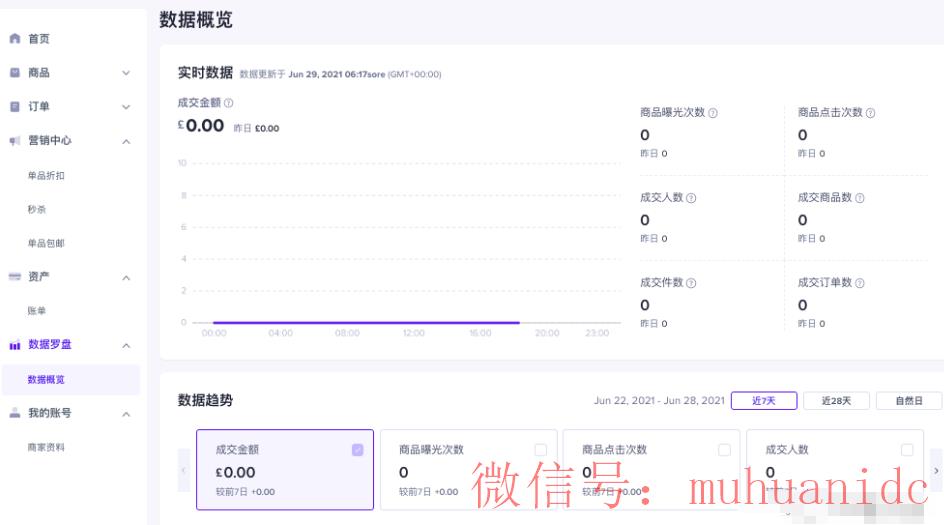This screenshot has height=525, width=944.
Task: Click the 我的账号 person icon
Action: 15,413
